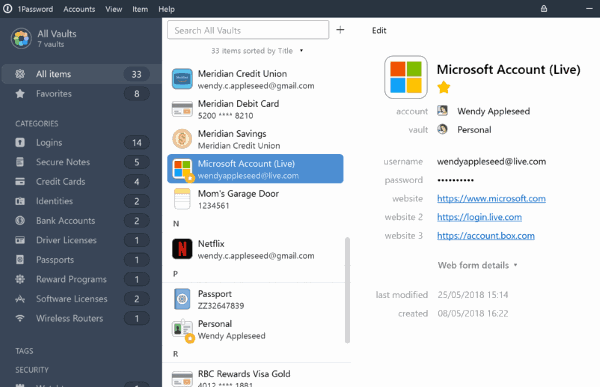Click the plus icon to add item

[340, 30]
